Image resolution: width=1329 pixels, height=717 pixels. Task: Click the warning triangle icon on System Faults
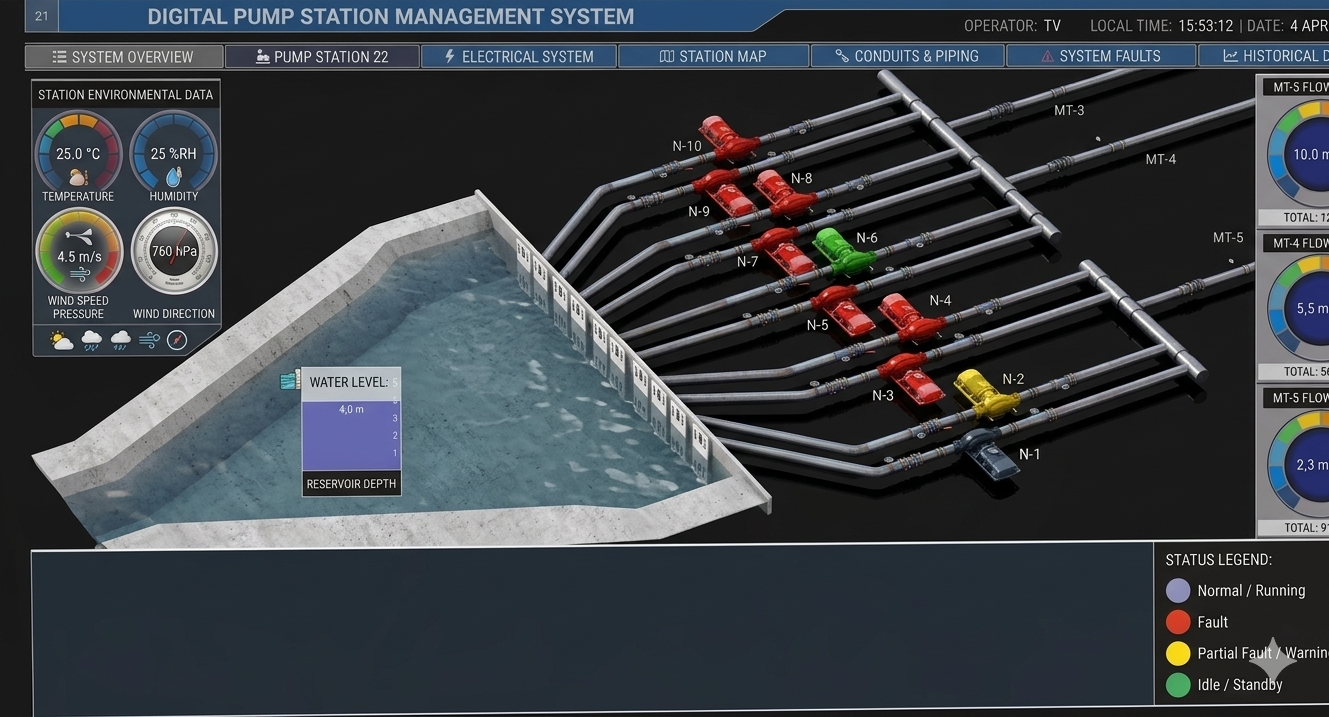pyautogui.click(x=1047, y=56)
